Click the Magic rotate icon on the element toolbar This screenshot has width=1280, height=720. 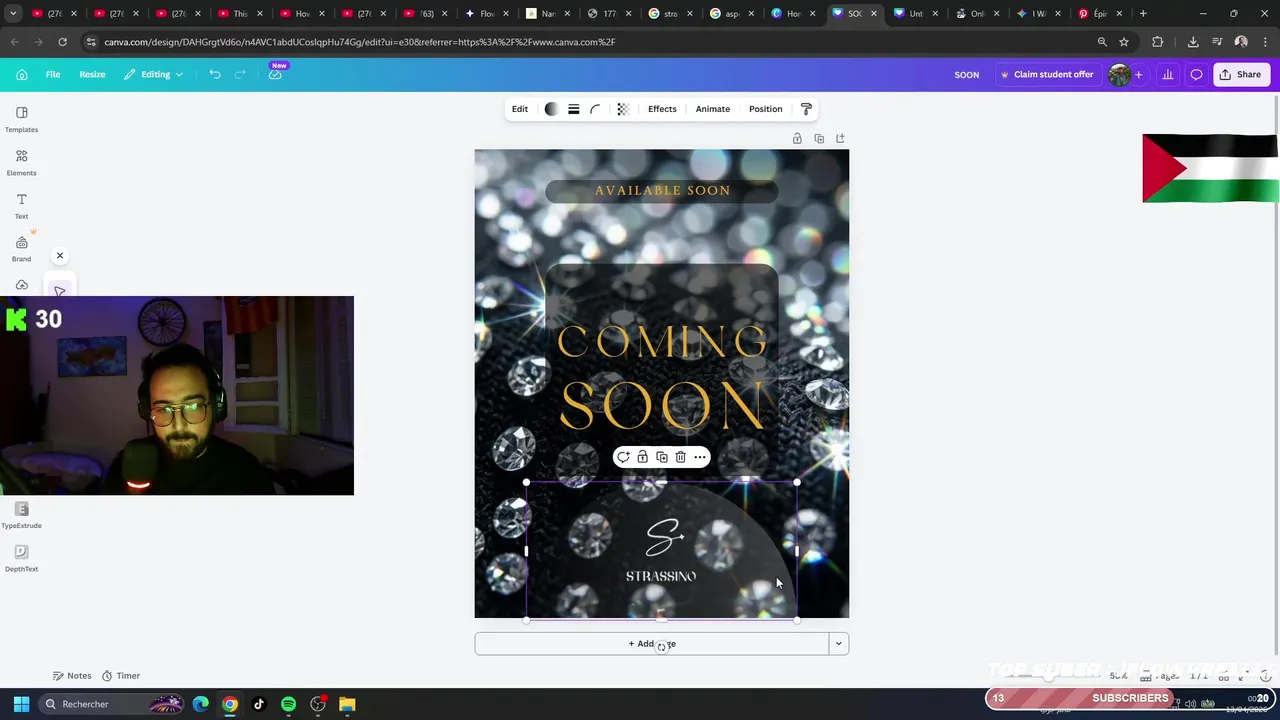pos(623,457)
